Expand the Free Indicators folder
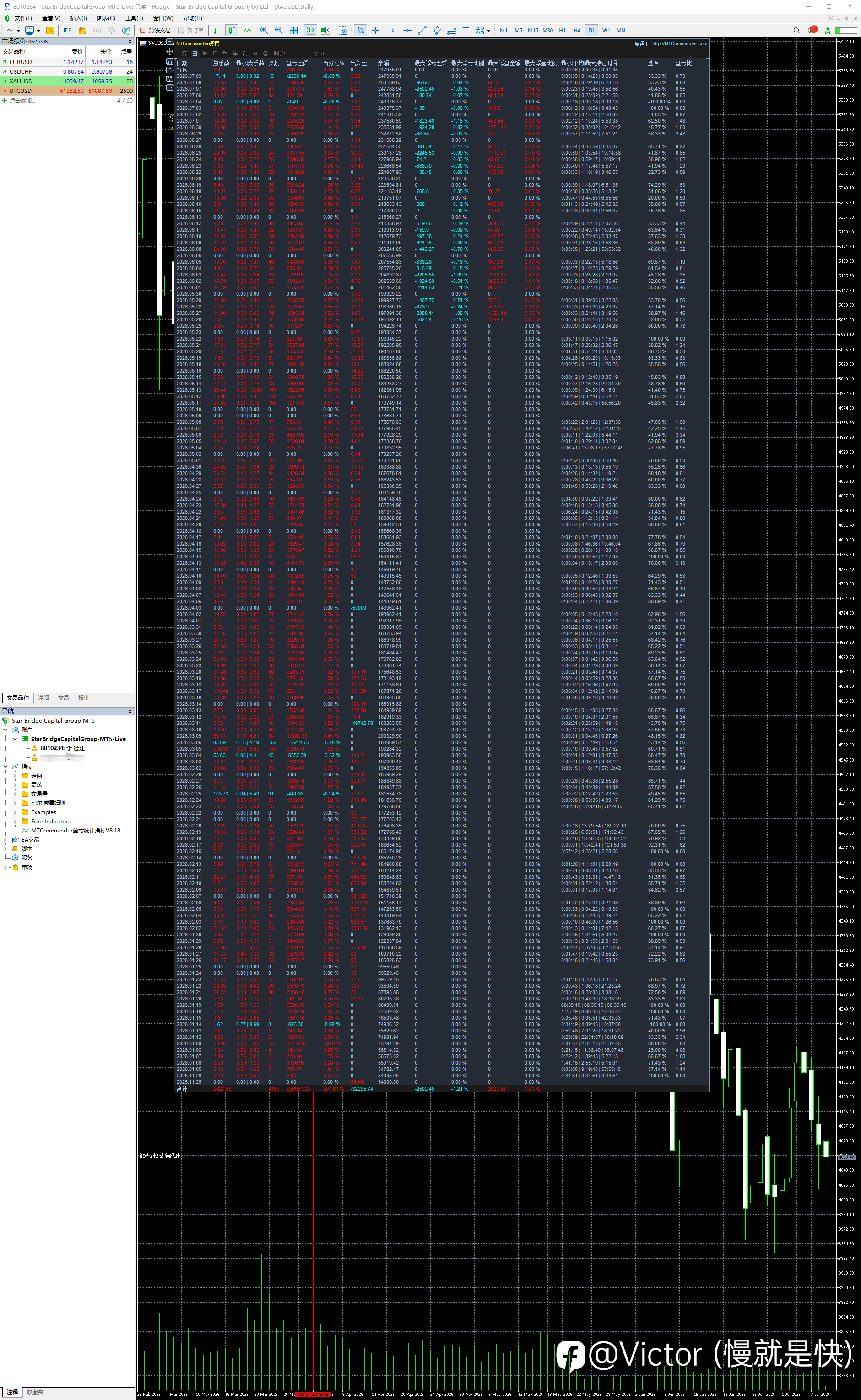This screenshot has height=1400, width=861. tap(15, 822)
